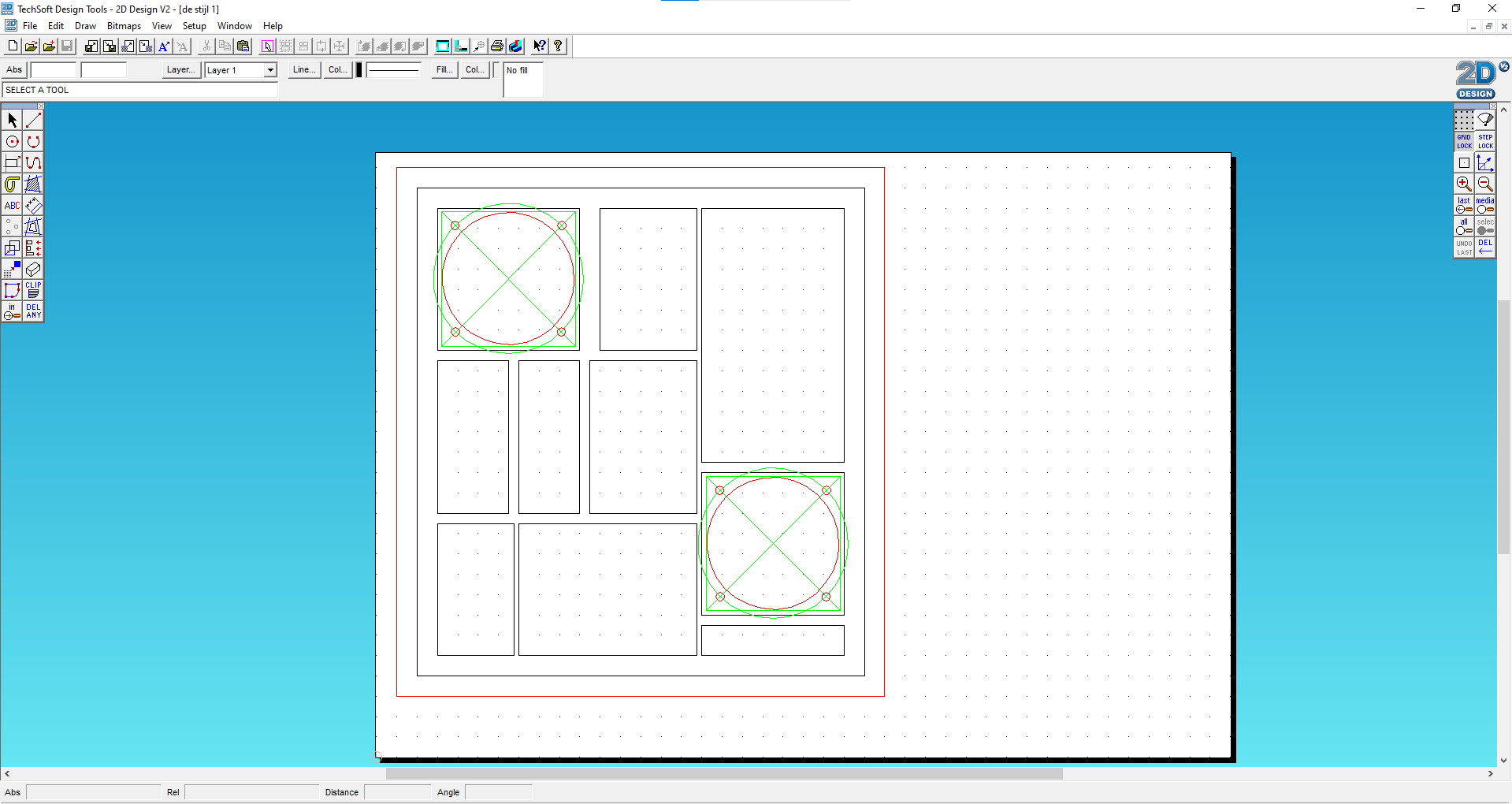
Task: Open the Layer 1 dropdown
Action: [x=270, y=70]
